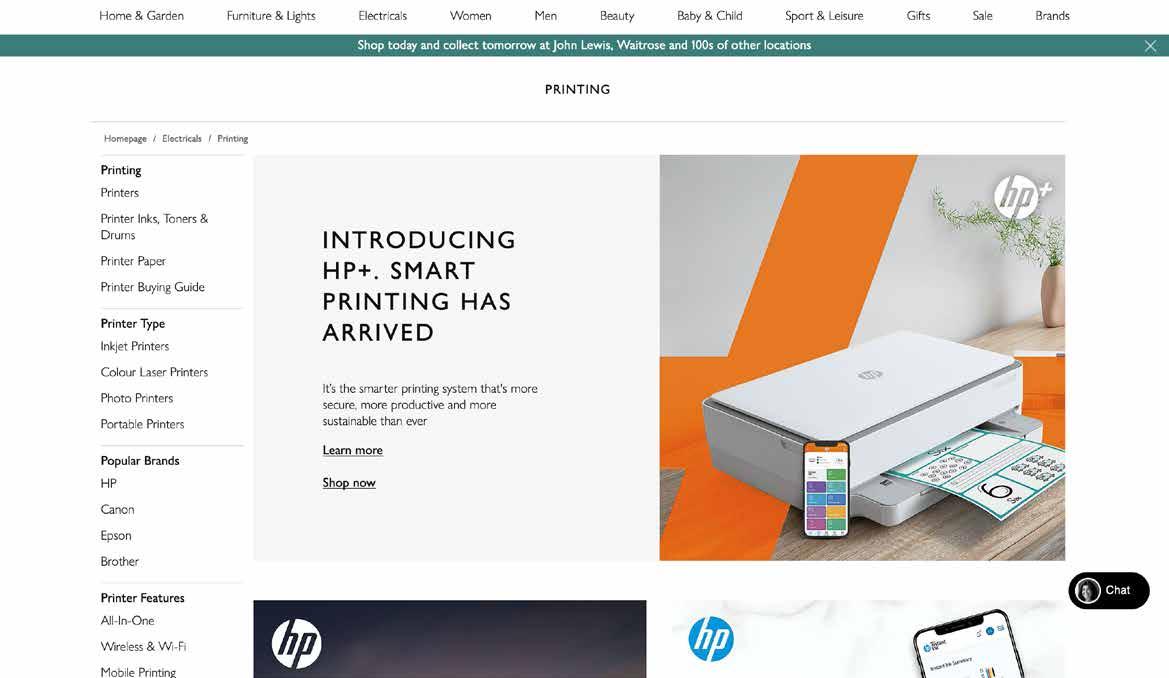Browse Colour Laser Printers
The image size is (1169, 678).
coord(154,372)
